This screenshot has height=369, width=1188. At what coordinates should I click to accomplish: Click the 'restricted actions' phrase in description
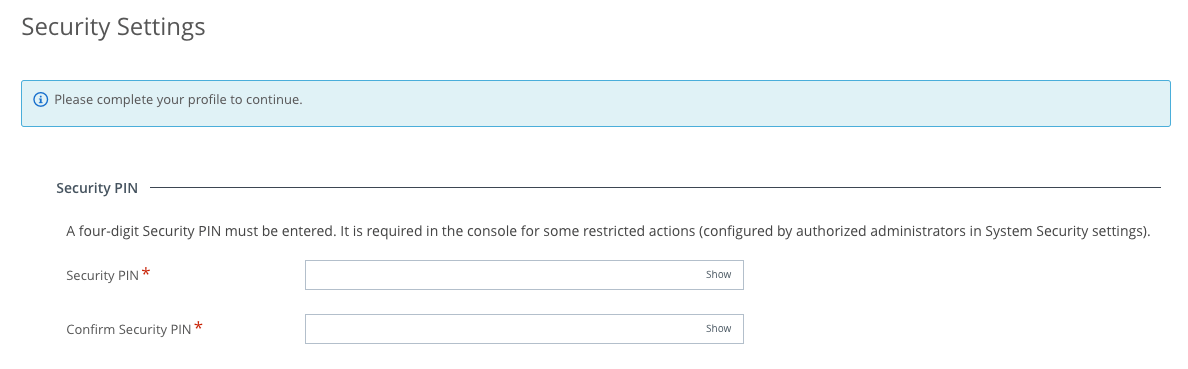click(642, 232)
